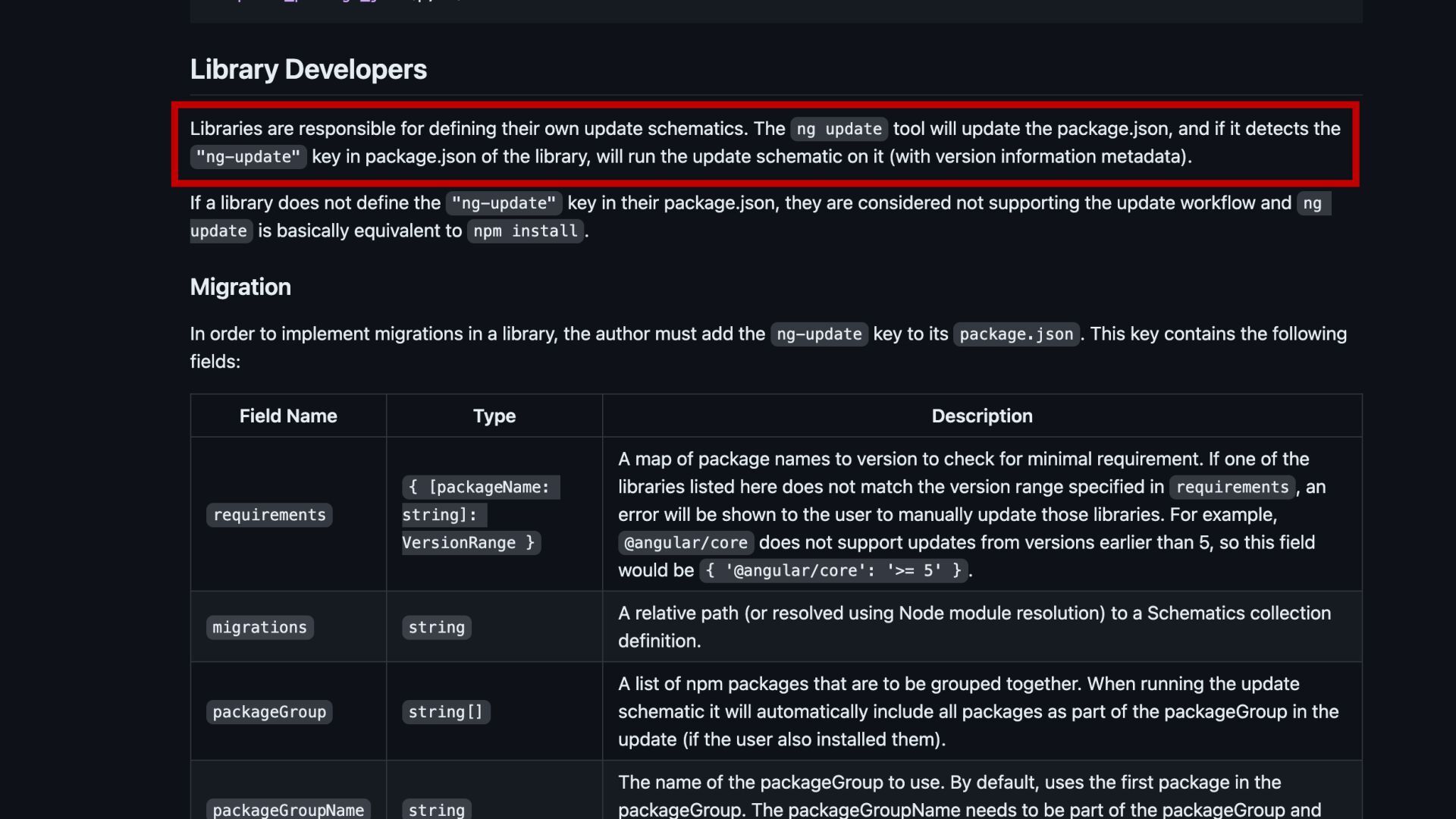Click the quoted "ng-update" code in red box
Image resolution: width=1456 pixels, height=819 pixels.
pyautogui.click(x=248, y=157)
